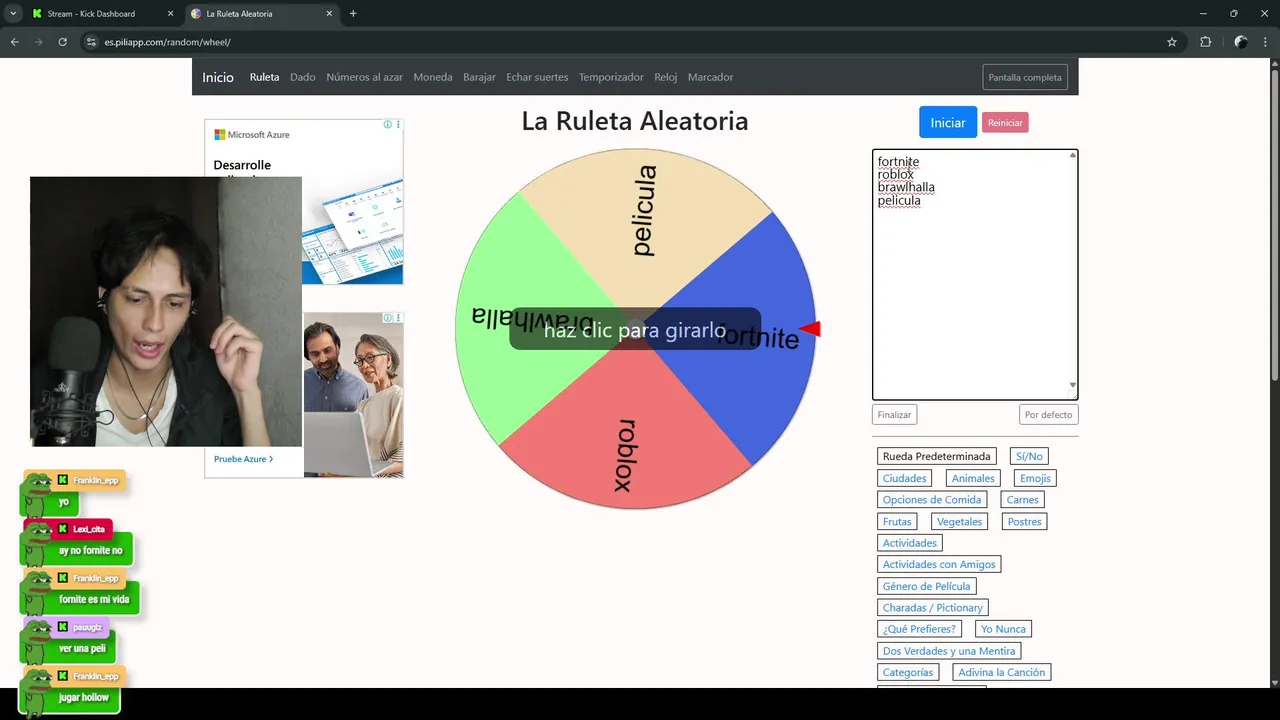This screenshot has height=720, width=1280.
Task: Select the Rueda Predeterminada preset
Action: [x=936, y=456]
